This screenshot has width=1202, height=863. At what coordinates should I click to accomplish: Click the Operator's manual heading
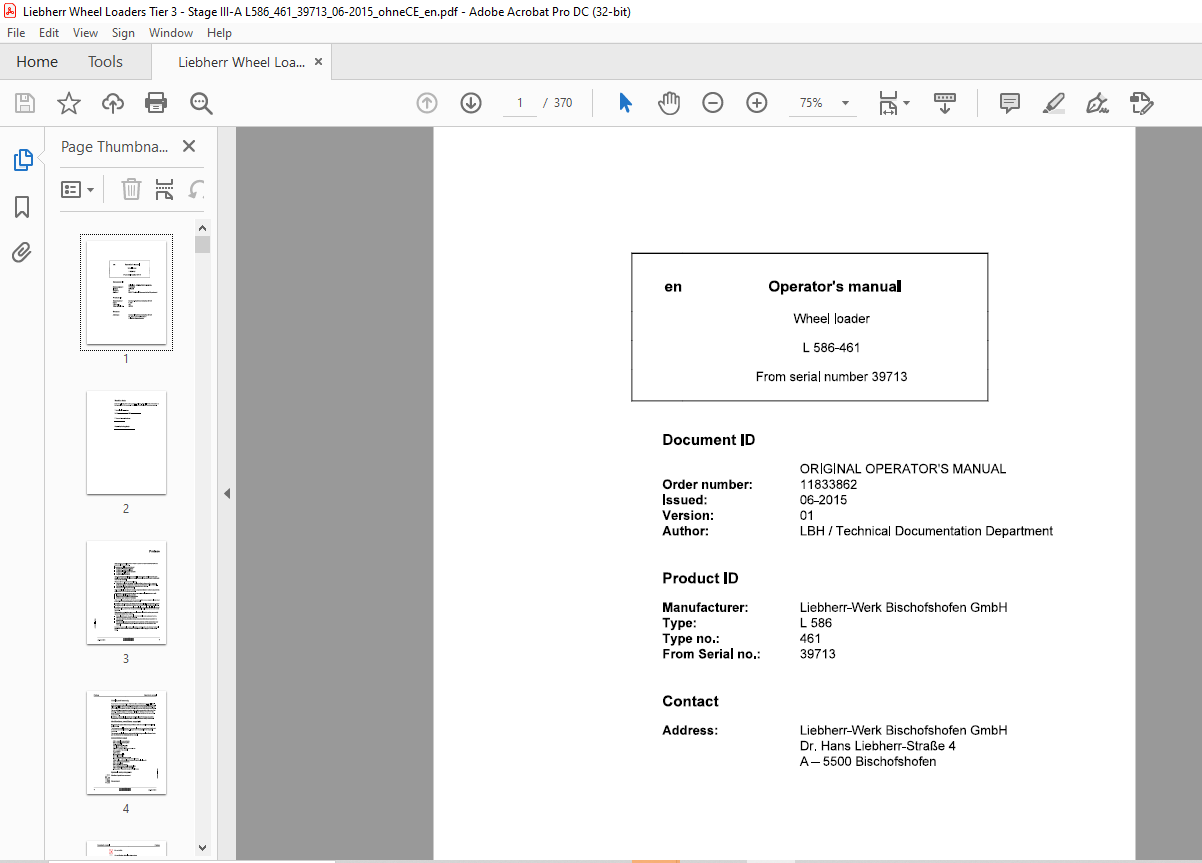835,287
